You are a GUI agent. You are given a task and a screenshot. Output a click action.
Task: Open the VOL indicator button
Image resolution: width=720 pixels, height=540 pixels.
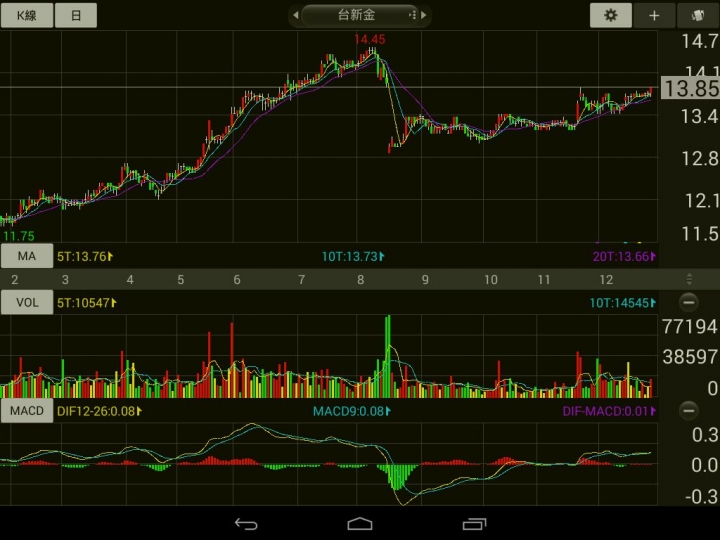[27, 302]
